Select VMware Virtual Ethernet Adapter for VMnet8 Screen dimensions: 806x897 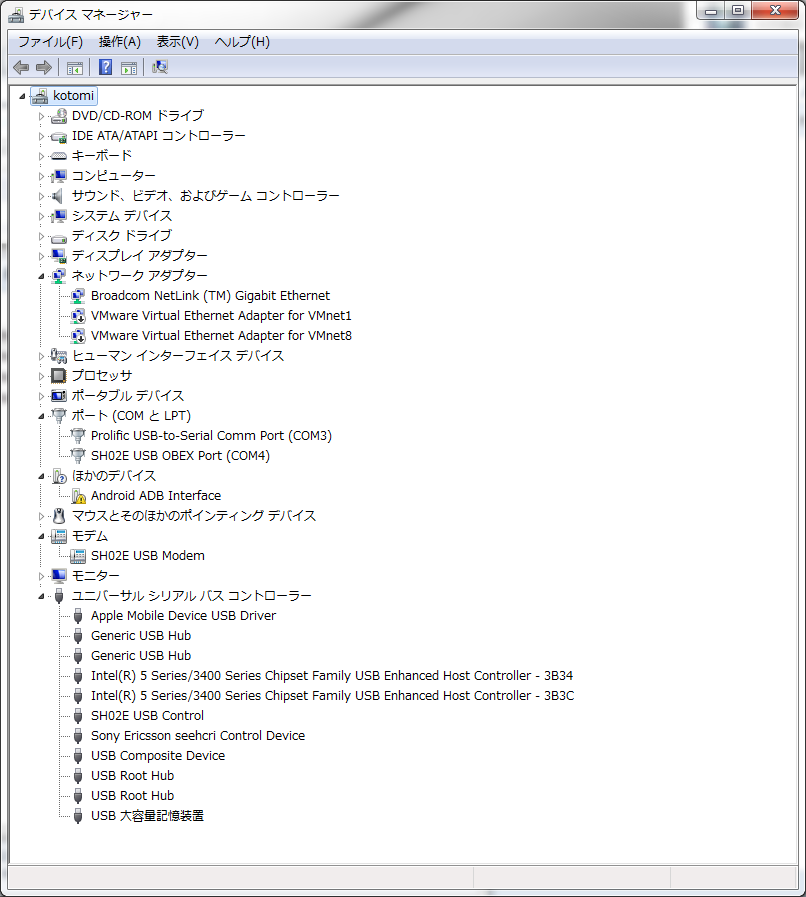(x=221, y=336)
